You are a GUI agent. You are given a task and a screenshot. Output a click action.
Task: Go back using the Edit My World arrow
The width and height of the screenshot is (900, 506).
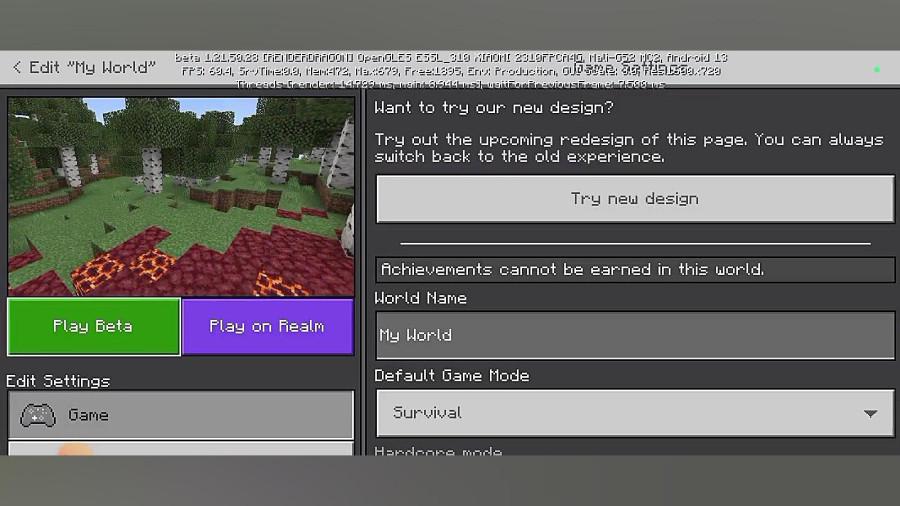pyautogui.click(x=17, y=67)
